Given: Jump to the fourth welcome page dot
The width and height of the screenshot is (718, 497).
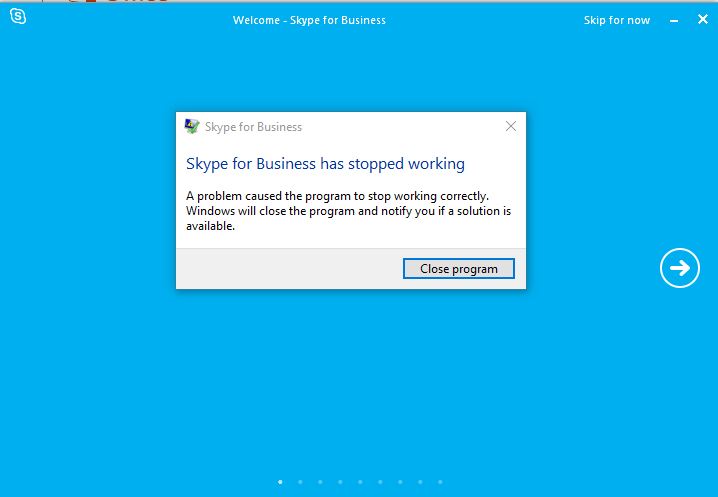Looking at the screenshot, I should pos(340,482).
